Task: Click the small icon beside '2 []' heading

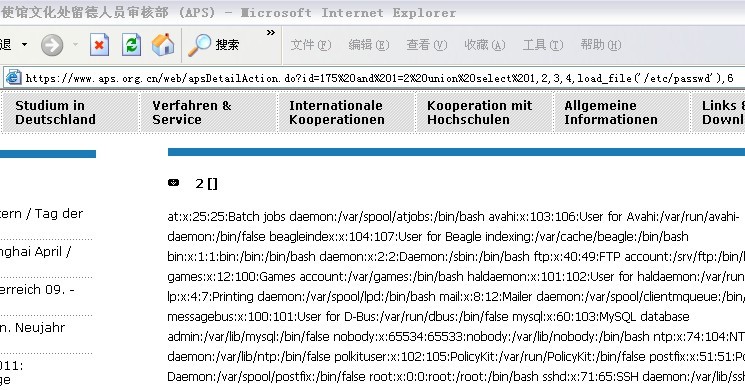Action: pos(173,182)
